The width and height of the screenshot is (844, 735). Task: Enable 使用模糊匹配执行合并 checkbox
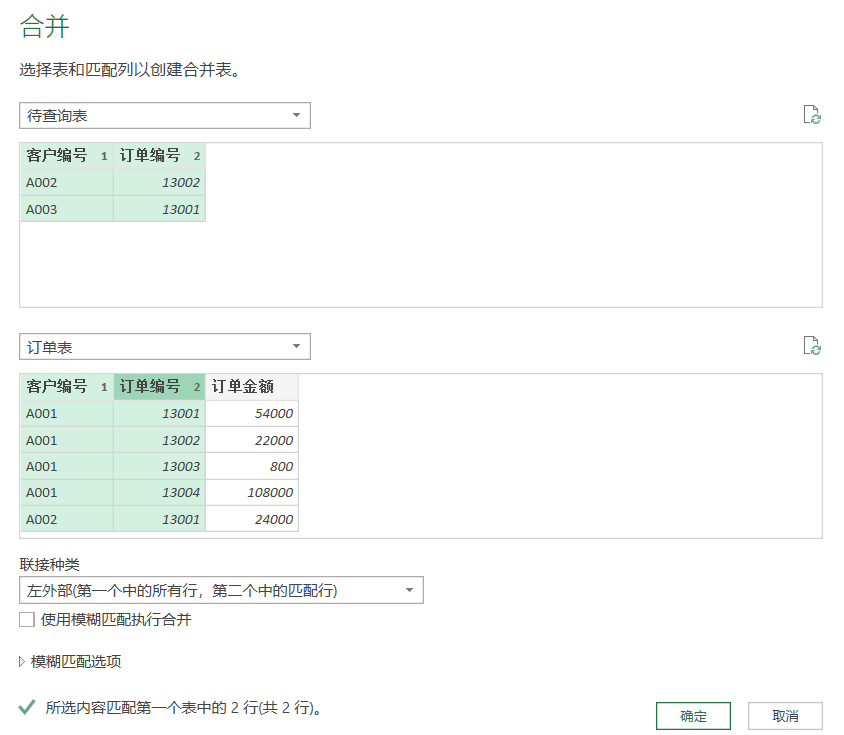click(27, 619)
